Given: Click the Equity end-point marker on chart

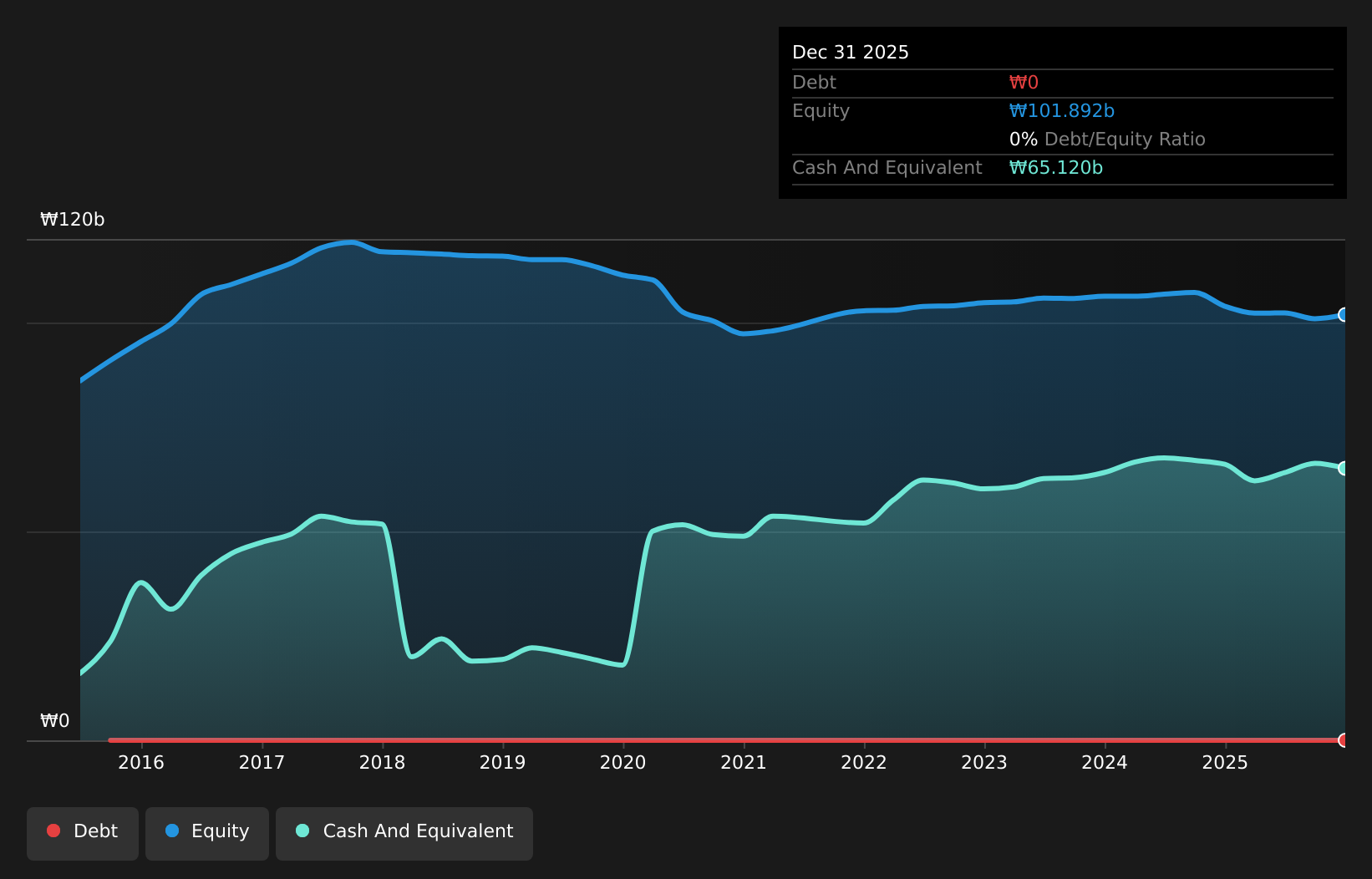Looking at the screenshot, I should (1344, 315).
